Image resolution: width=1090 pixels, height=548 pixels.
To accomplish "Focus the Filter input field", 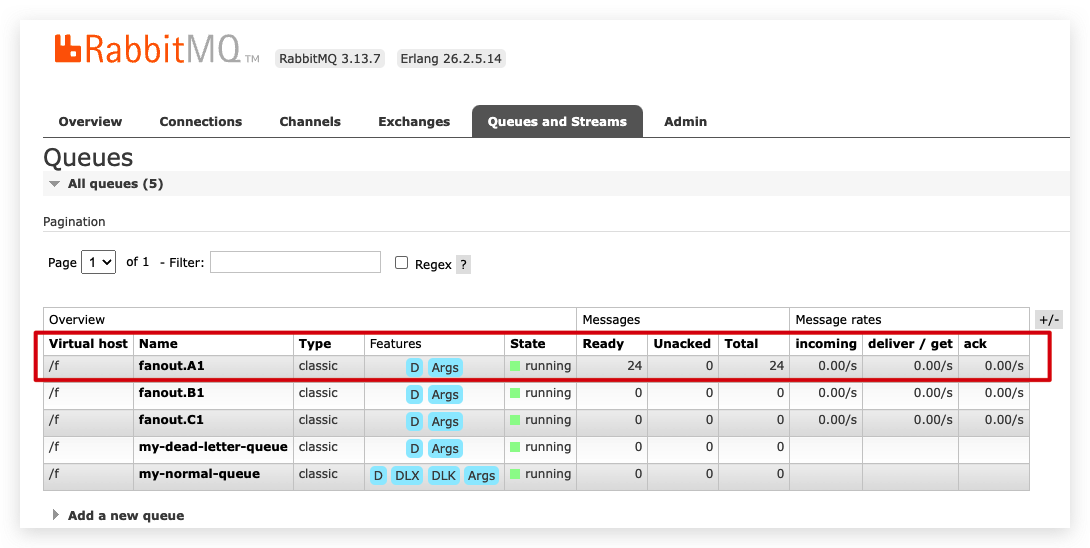I will click(x=295, y=262).
